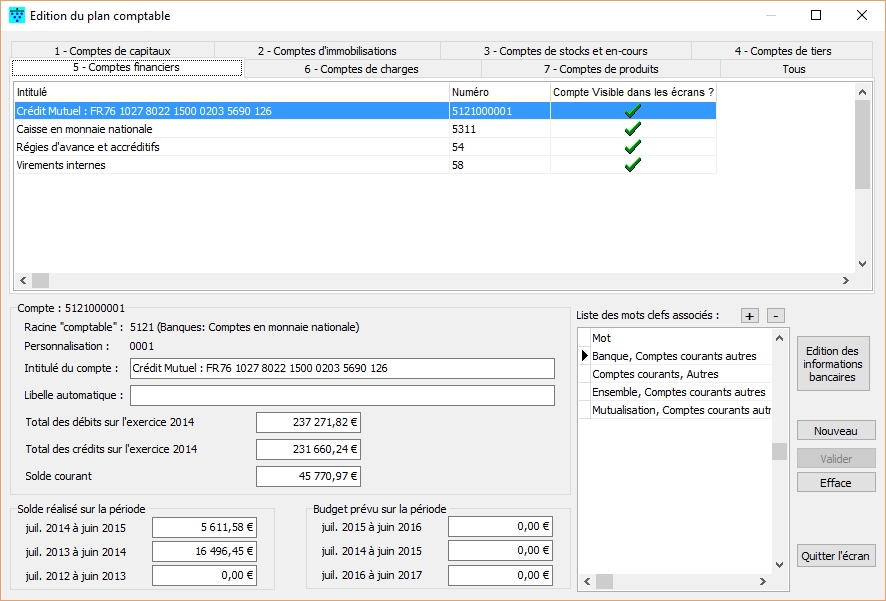Image resolution: width=886 pixels, height=601 pixels.
Task: Click scroll up arrow of the accounts list
Action: pos(863,91)
